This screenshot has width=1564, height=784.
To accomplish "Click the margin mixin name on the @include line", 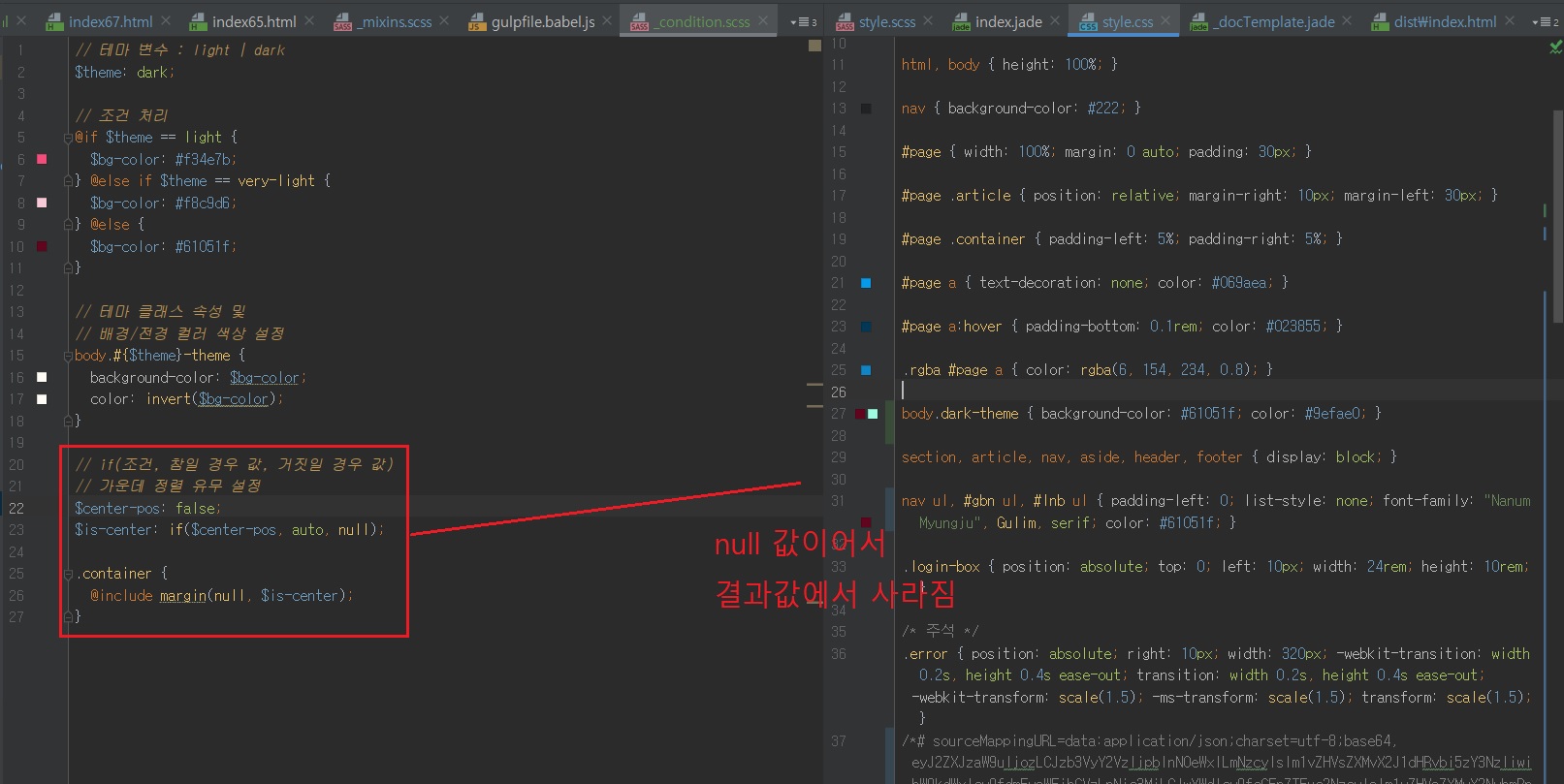I will click(182, 596).
